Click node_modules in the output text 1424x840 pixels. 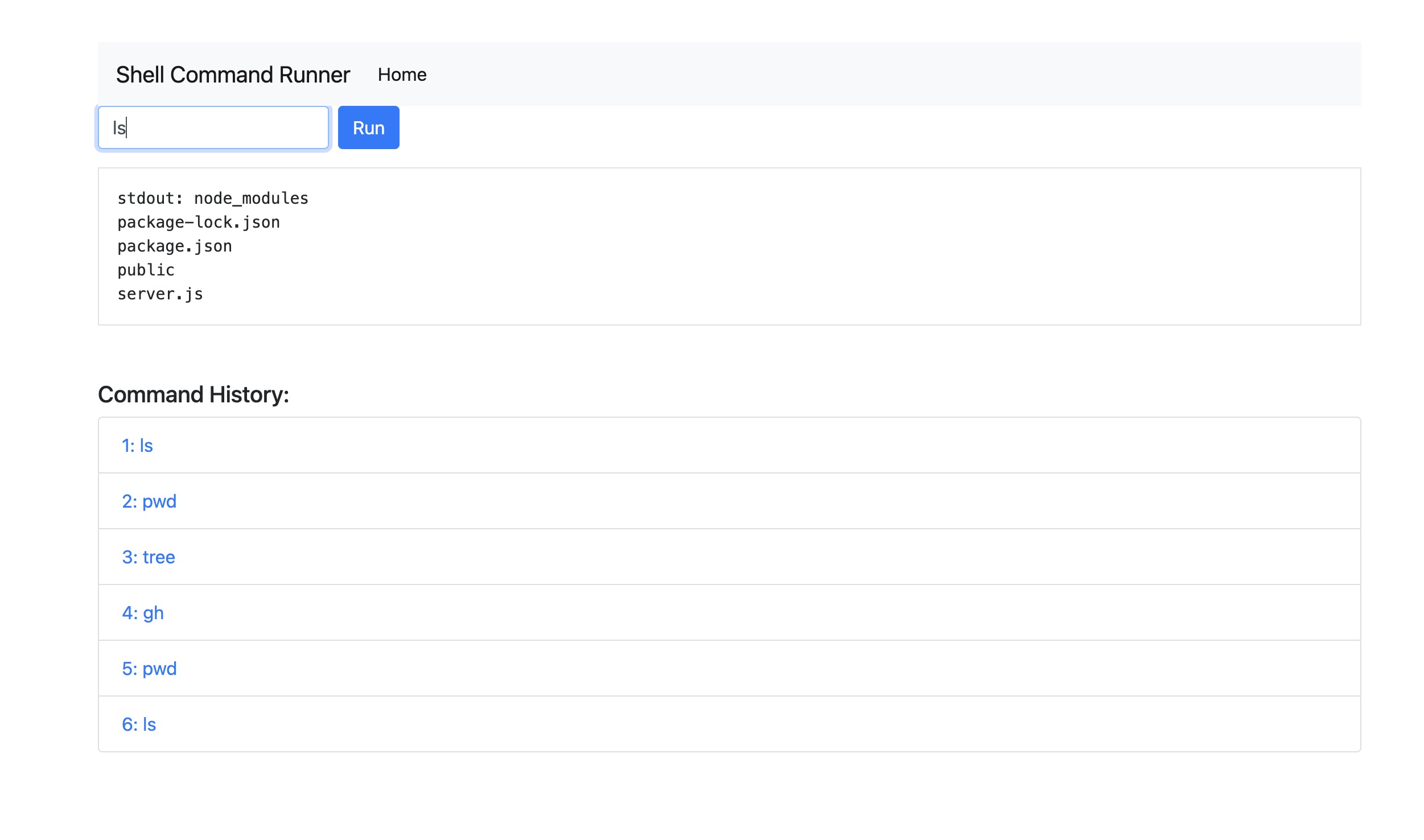(251, 198)
